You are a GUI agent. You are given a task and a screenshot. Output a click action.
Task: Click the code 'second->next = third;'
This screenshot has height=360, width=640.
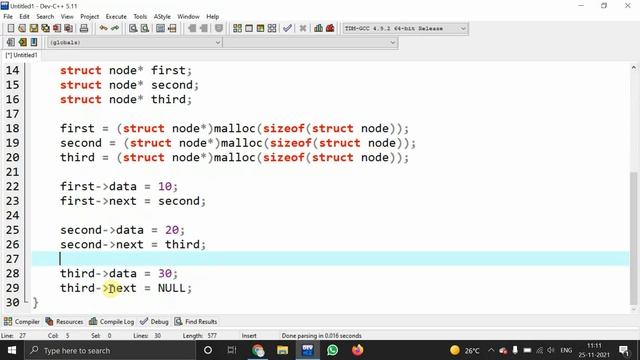click(133, 244)
